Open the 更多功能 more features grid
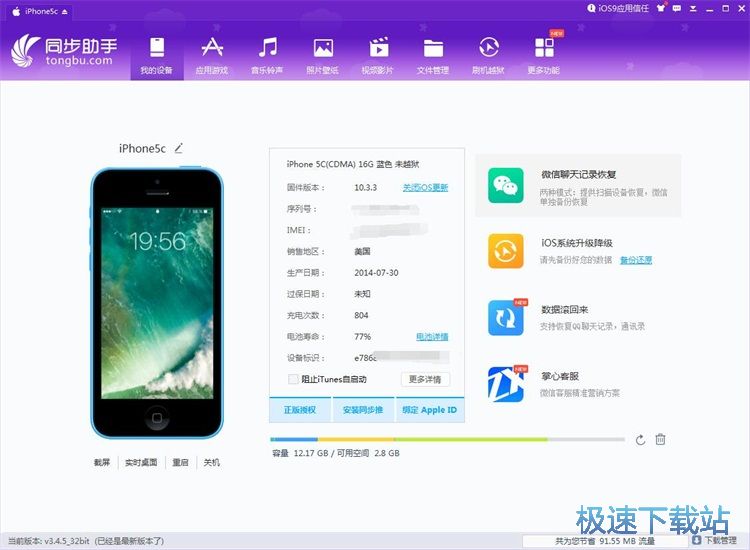This screenshot has width=750, height=550. [544, 56]
